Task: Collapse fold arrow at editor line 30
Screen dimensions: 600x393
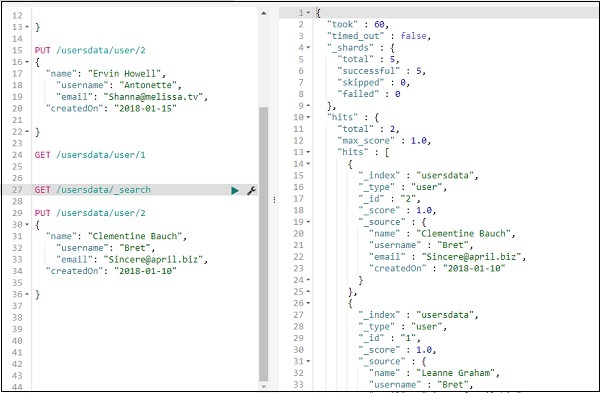Action: click(x=27, y=224)
